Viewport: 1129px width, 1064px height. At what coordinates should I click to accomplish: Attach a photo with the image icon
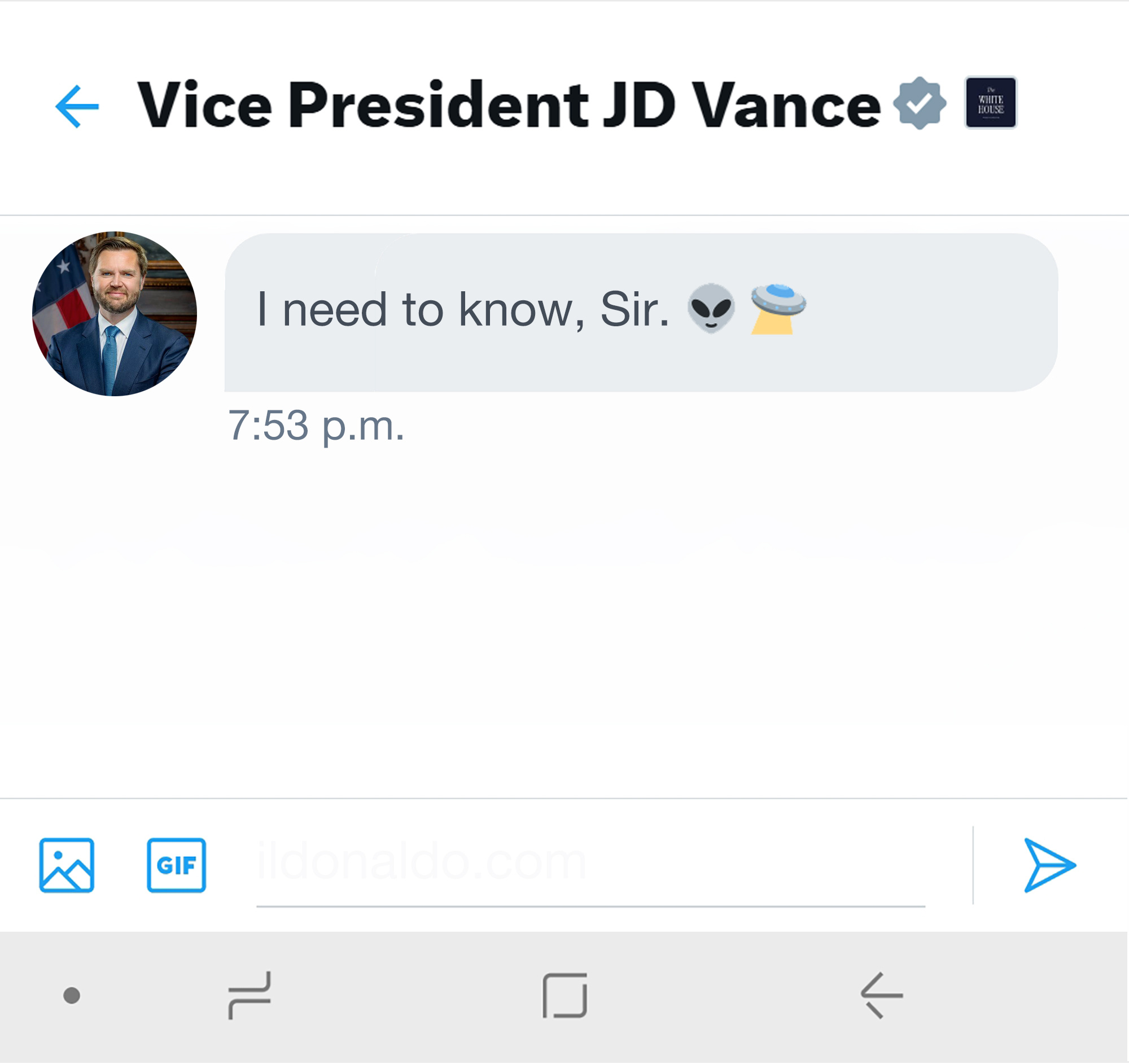point(67,866)
